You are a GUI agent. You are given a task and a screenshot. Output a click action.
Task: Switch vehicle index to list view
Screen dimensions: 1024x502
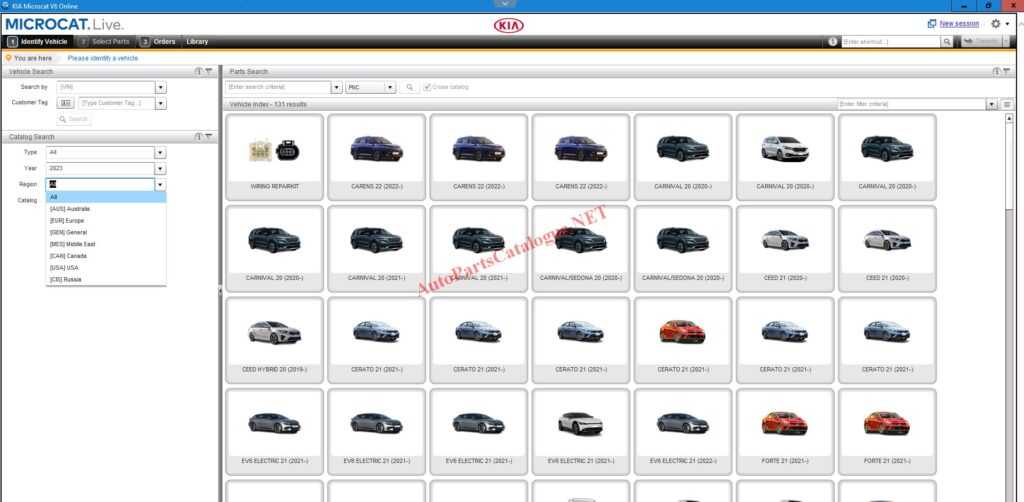coord(1007,104)
